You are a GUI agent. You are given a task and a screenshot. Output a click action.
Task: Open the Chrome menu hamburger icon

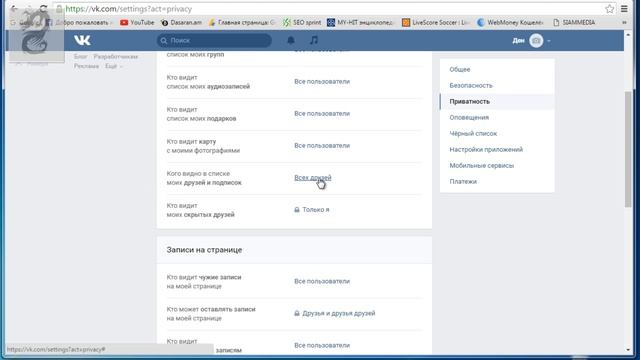(x=624, y=9)
